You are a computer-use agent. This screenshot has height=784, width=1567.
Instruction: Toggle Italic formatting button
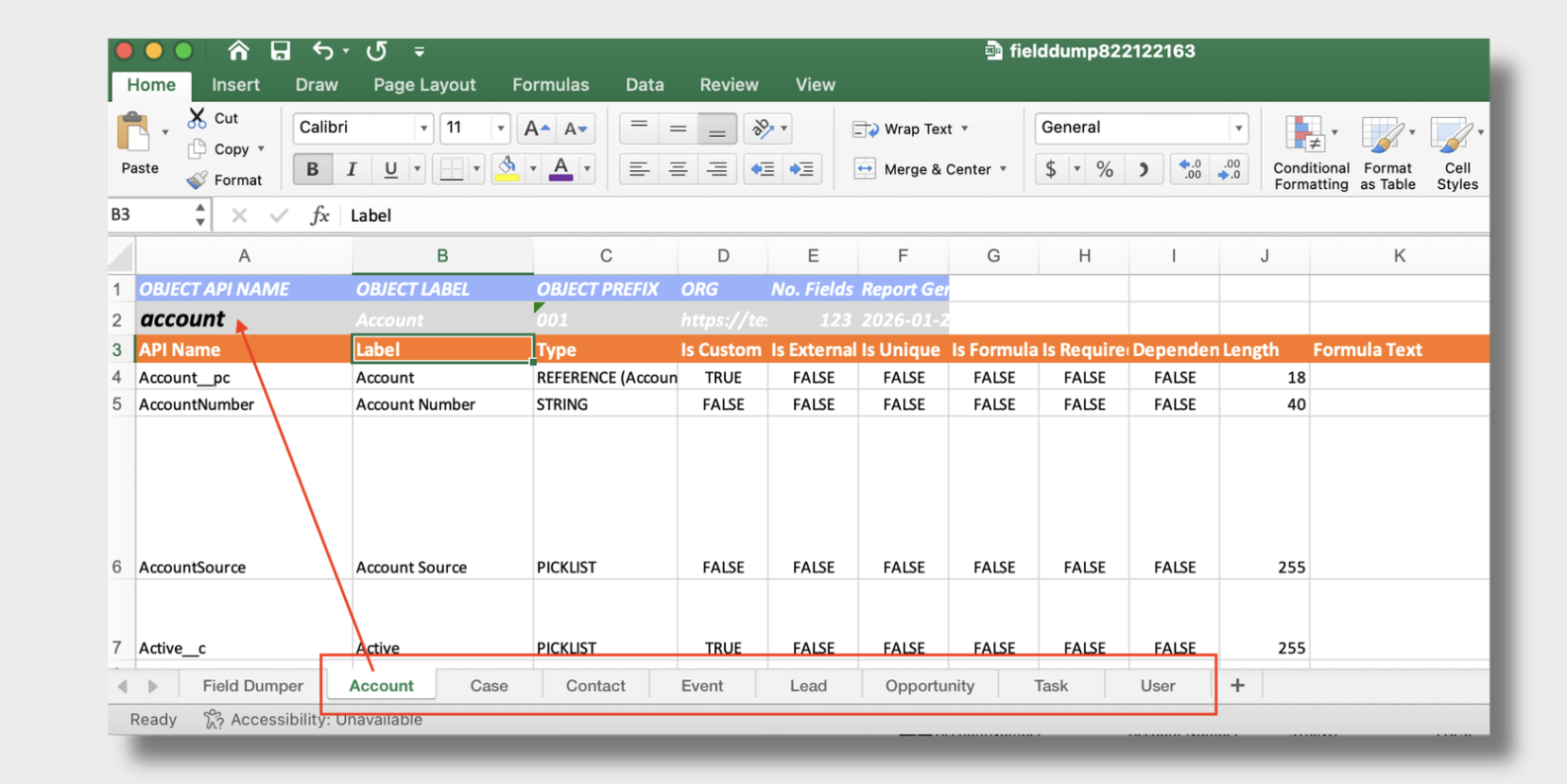(x=352, y=169)
